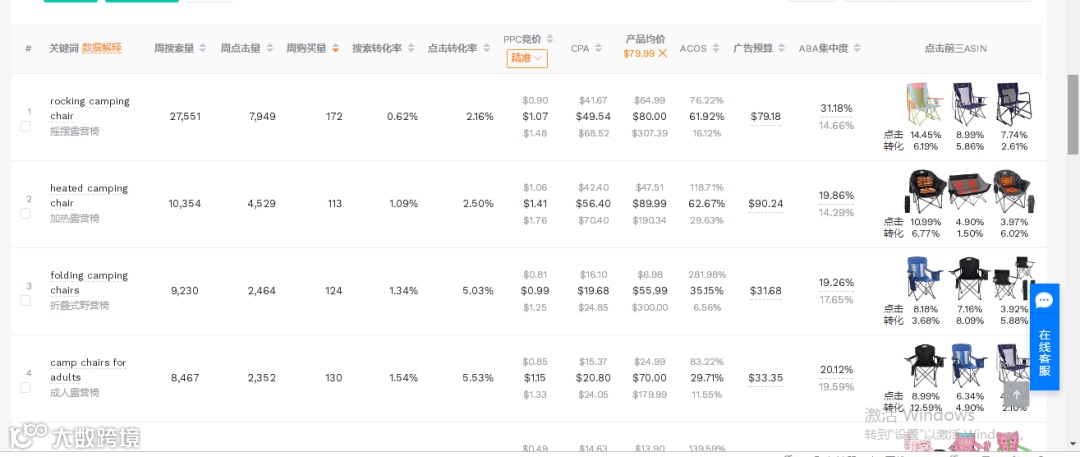Check the box for rocking camping chair

tap(25, 126)
